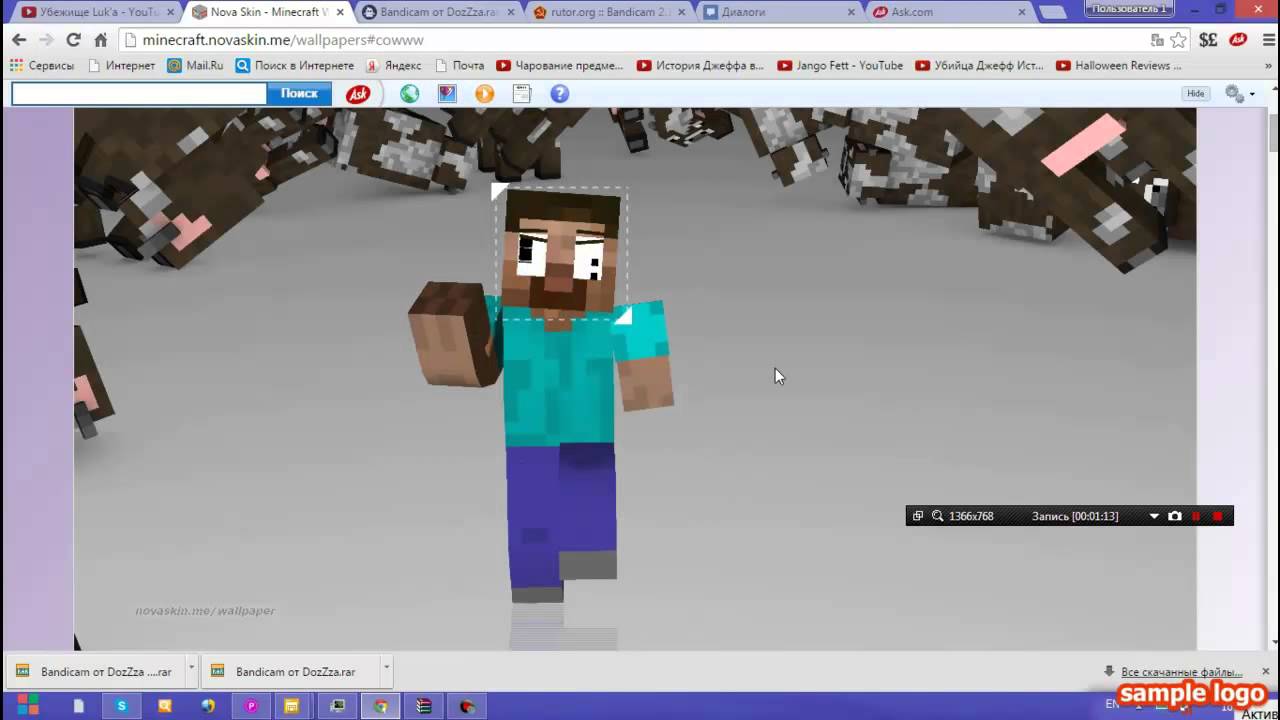Close the downloads bar
This screenshot has width=1280, height=720.
1265,671
